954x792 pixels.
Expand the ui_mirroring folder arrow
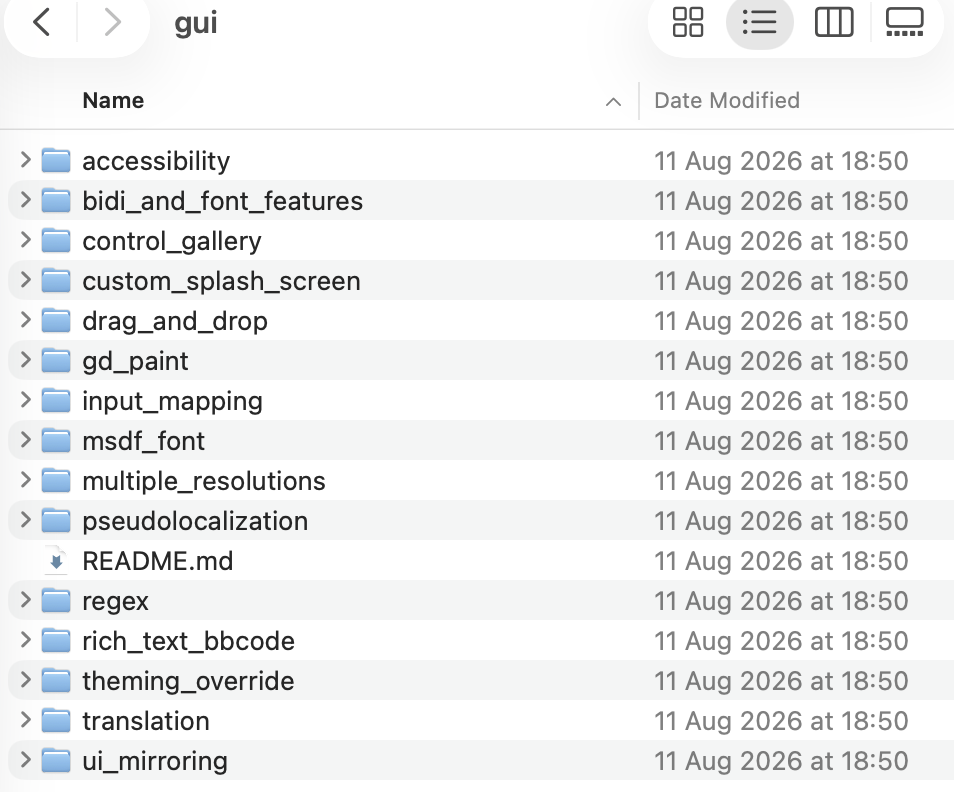[x=26, y=761]
